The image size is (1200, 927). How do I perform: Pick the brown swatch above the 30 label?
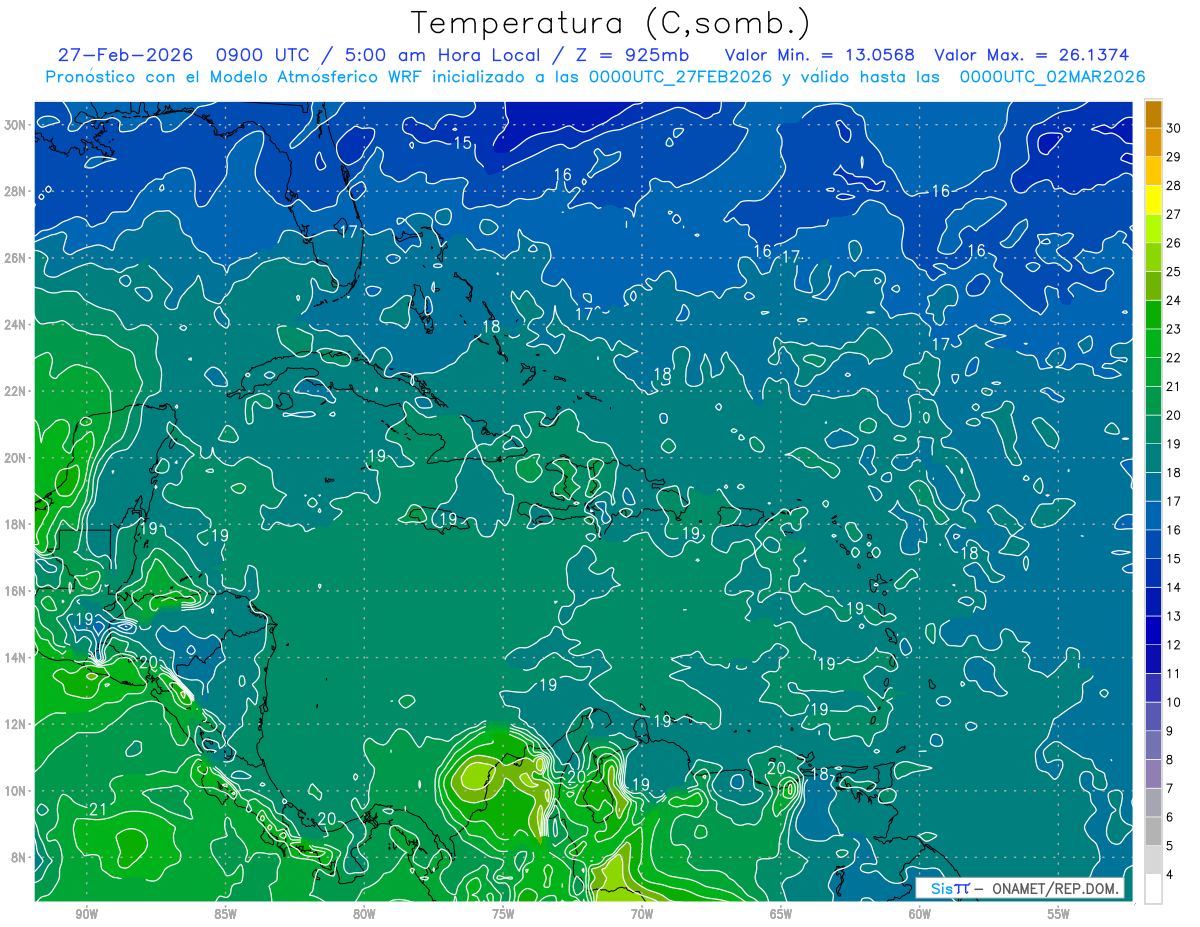[1153, 114]
